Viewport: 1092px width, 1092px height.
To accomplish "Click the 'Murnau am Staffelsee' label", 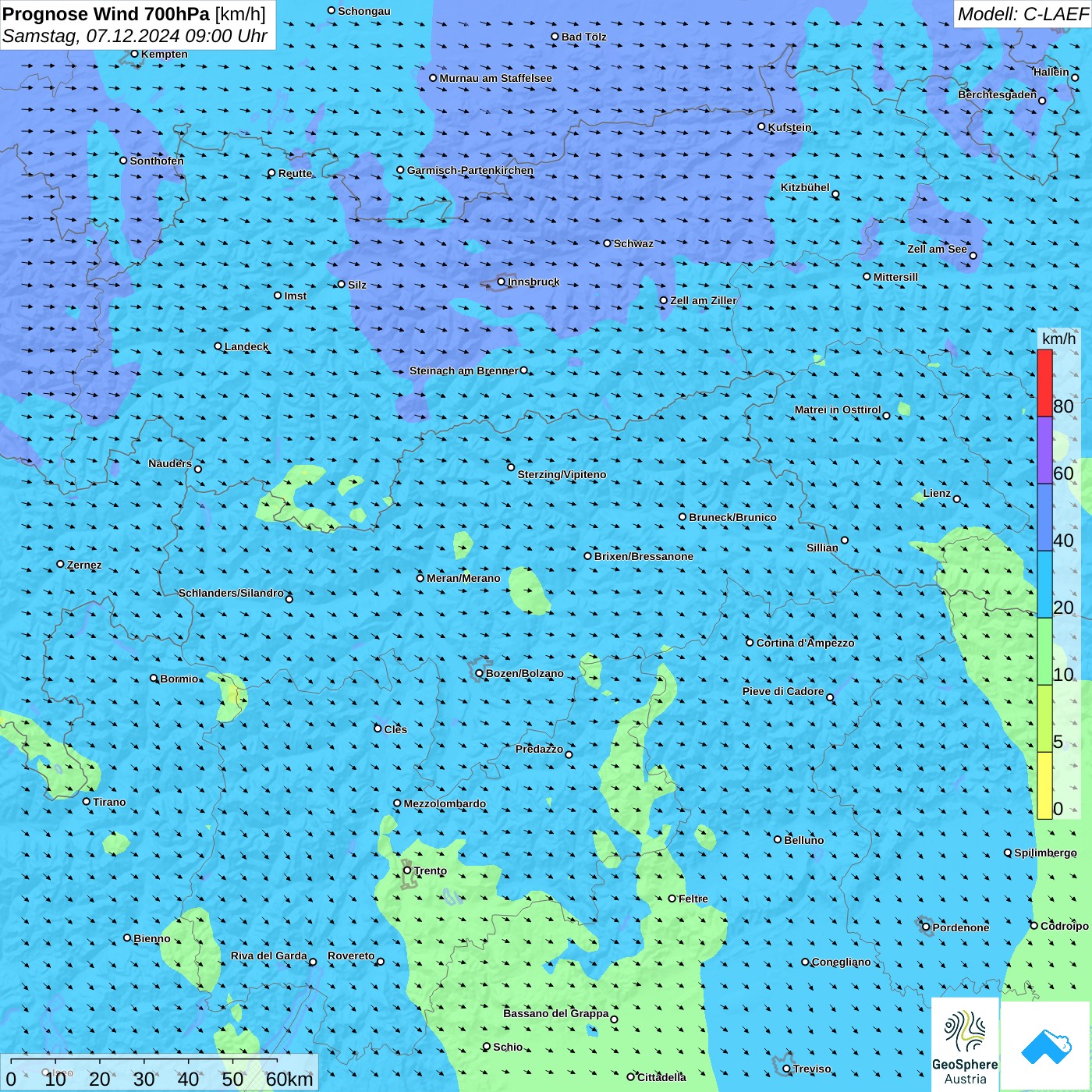I will pyautogui.click(x=495, y=78).
